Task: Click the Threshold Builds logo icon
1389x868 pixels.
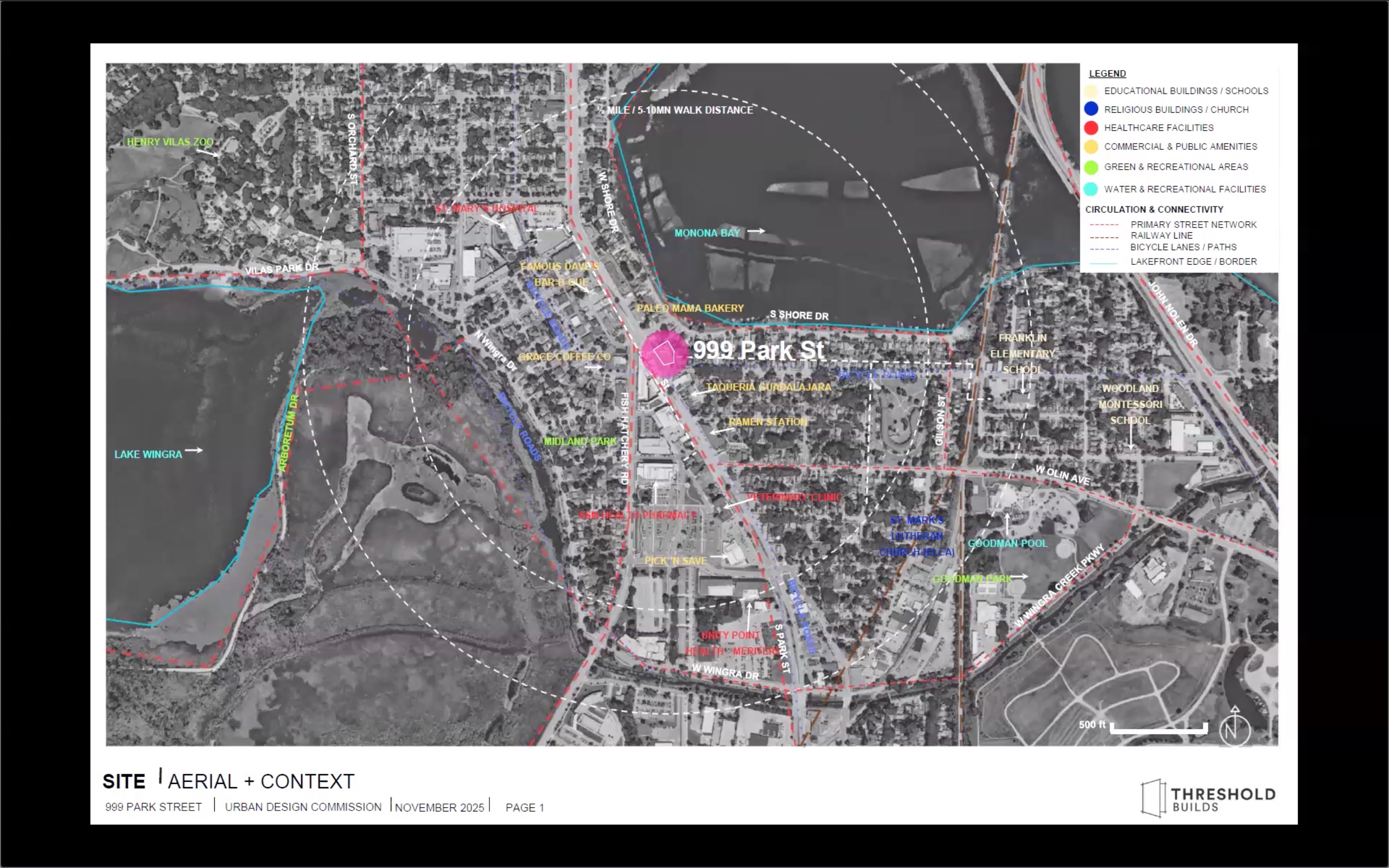Action: coord(1153,797)
